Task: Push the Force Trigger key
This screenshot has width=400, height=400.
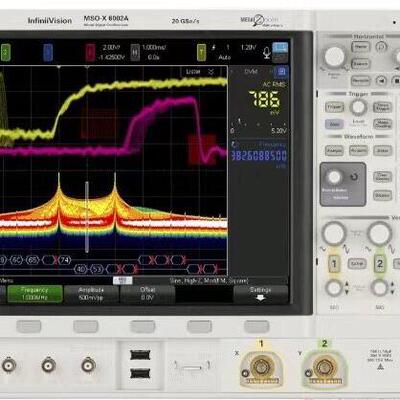Action: coord(382,107)
